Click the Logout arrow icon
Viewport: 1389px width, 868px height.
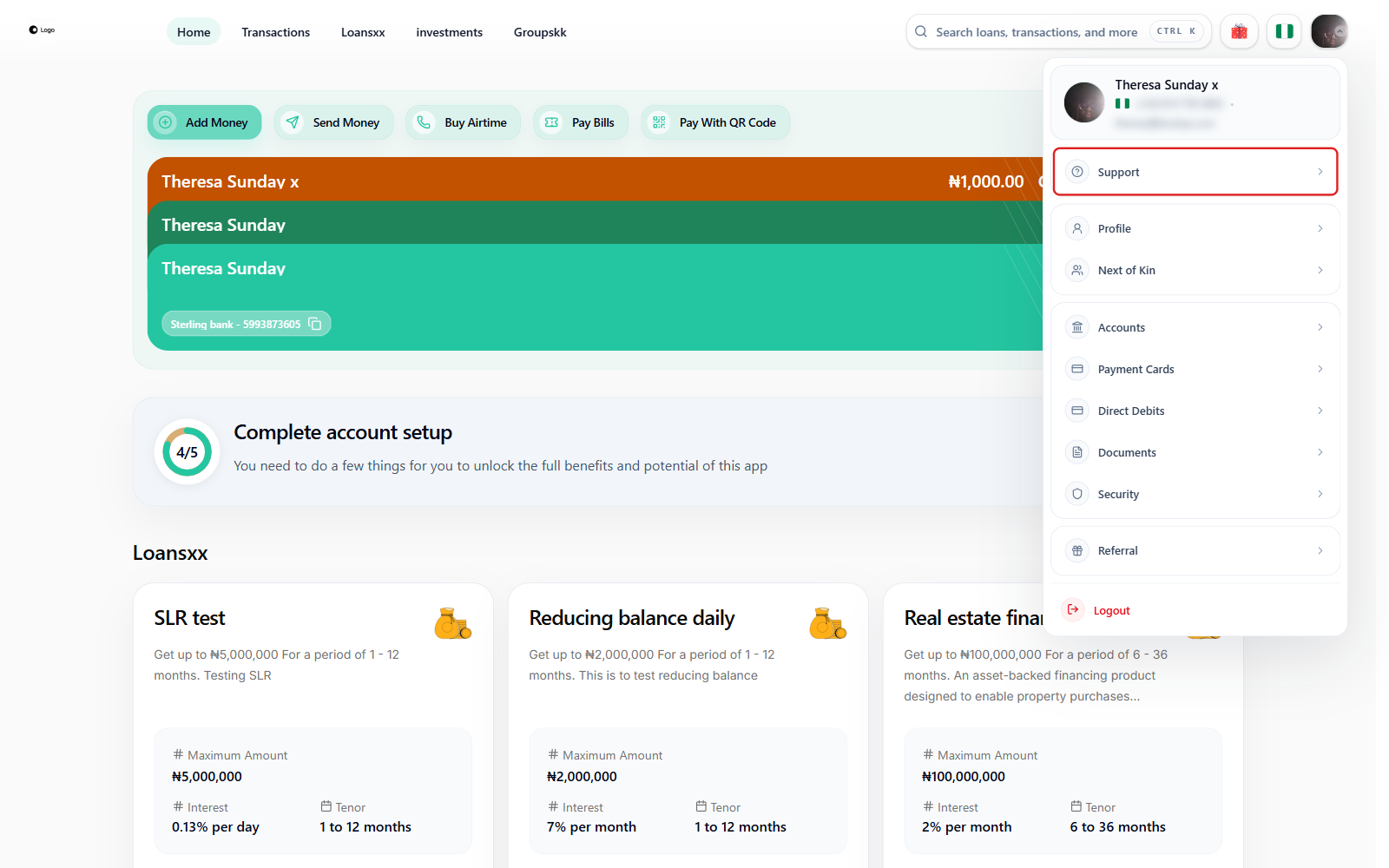point(1073,609)
